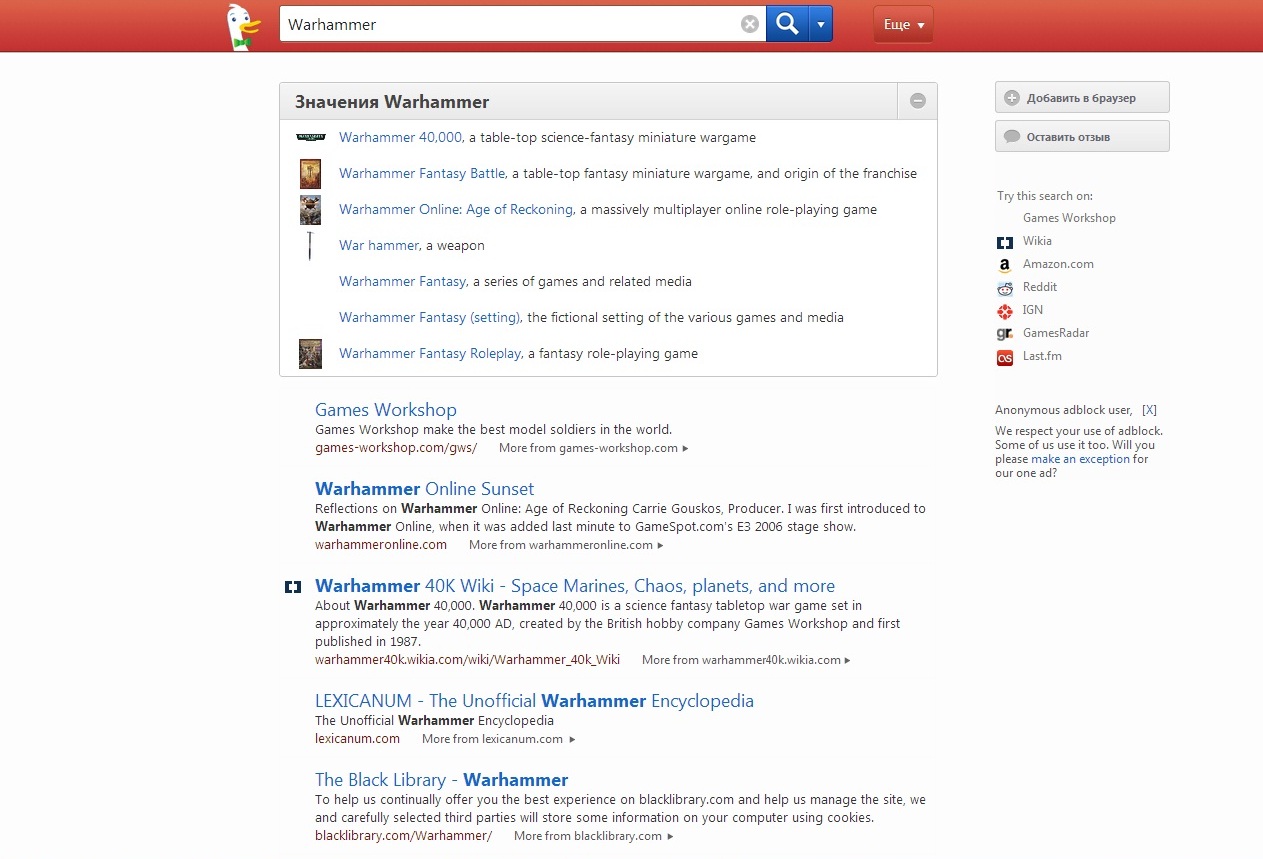Open the Warhammer Online Sunset result

point(424,489)
